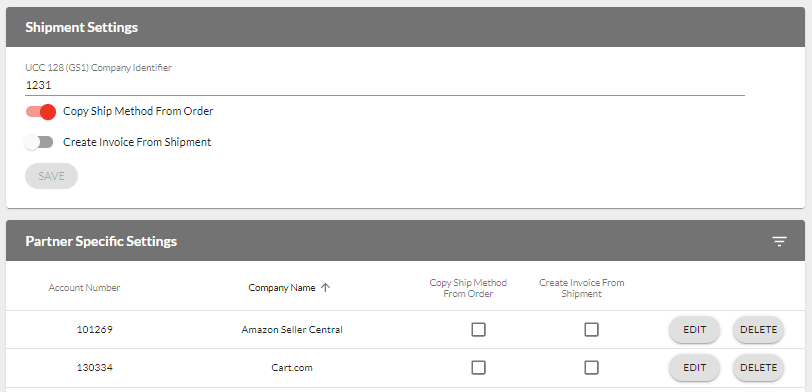
Task: Select account number 101269 cell
Action: coord(95,329)
